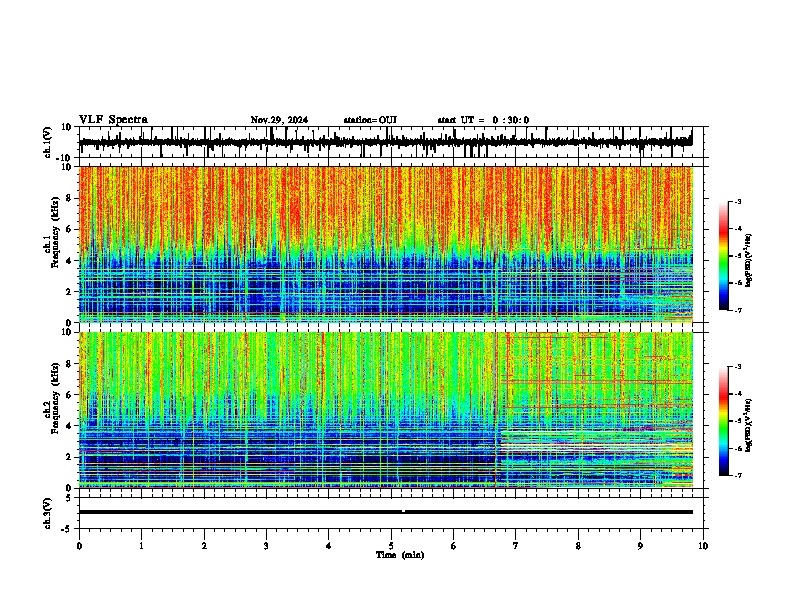
Task: Click the "7" minute tick label
Action: point(516,546)
